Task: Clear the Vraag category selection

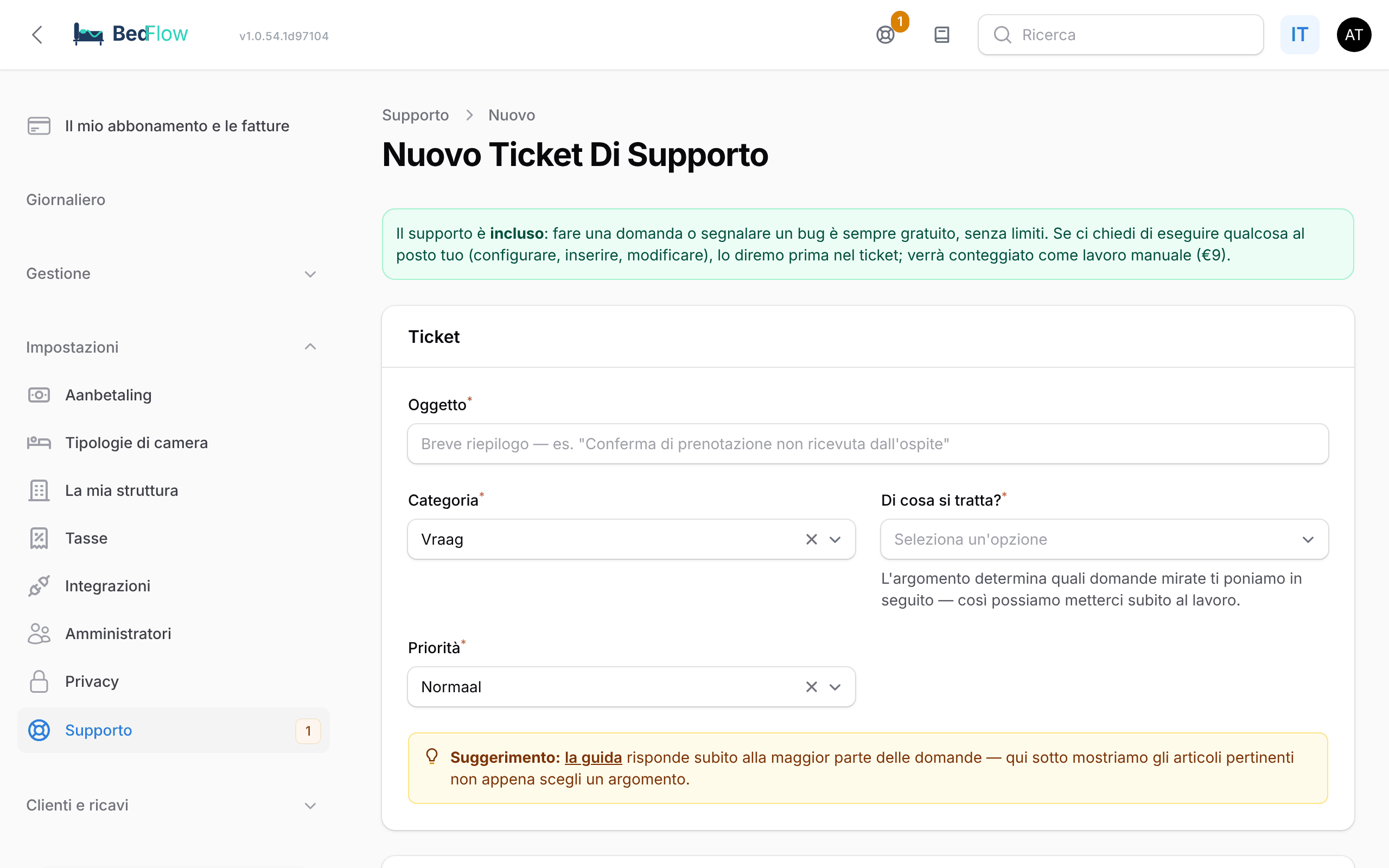Action: coord(811,539)
